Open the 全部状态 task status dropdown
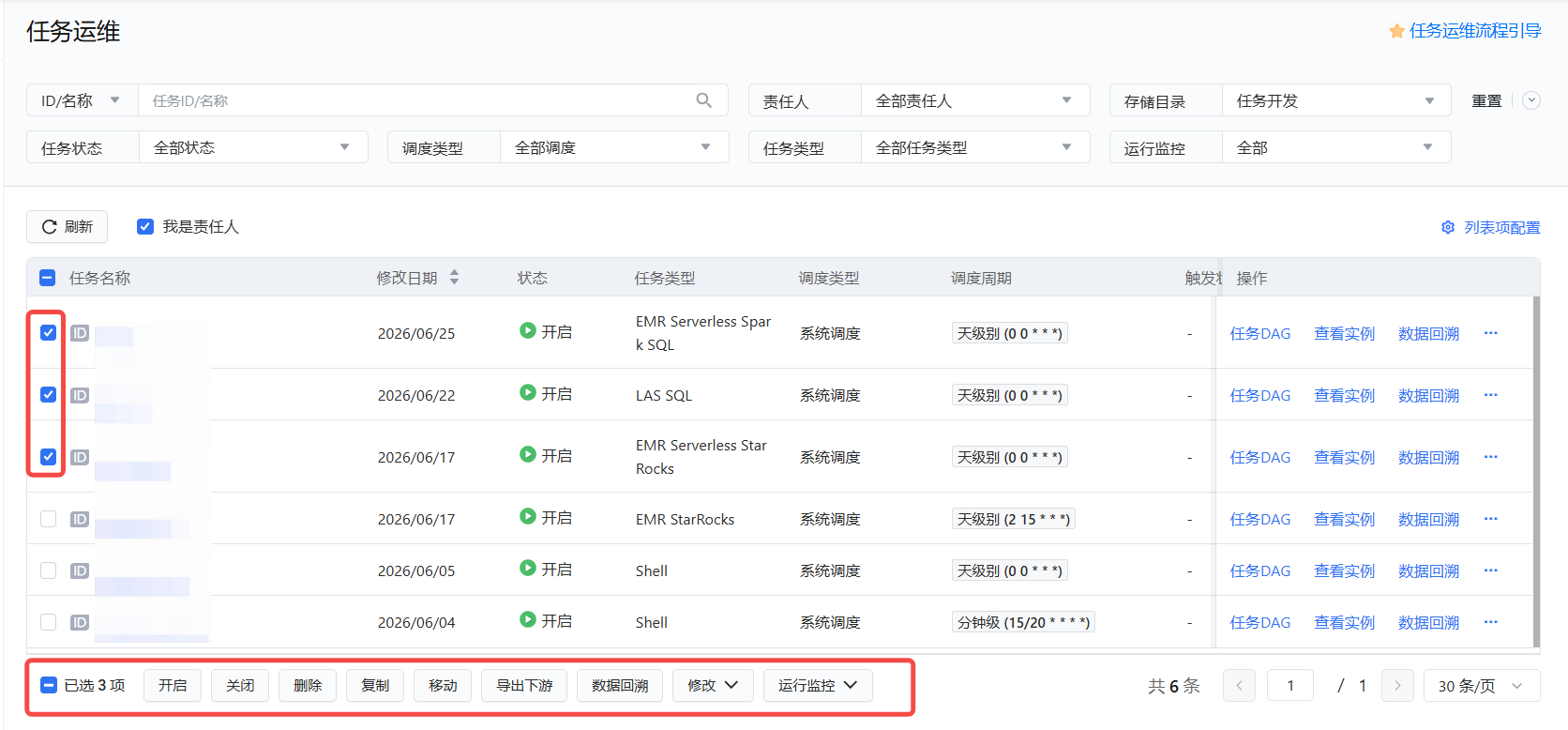Screen dimensions: 1568x730 pyautogui.click(x=253, y=147)
